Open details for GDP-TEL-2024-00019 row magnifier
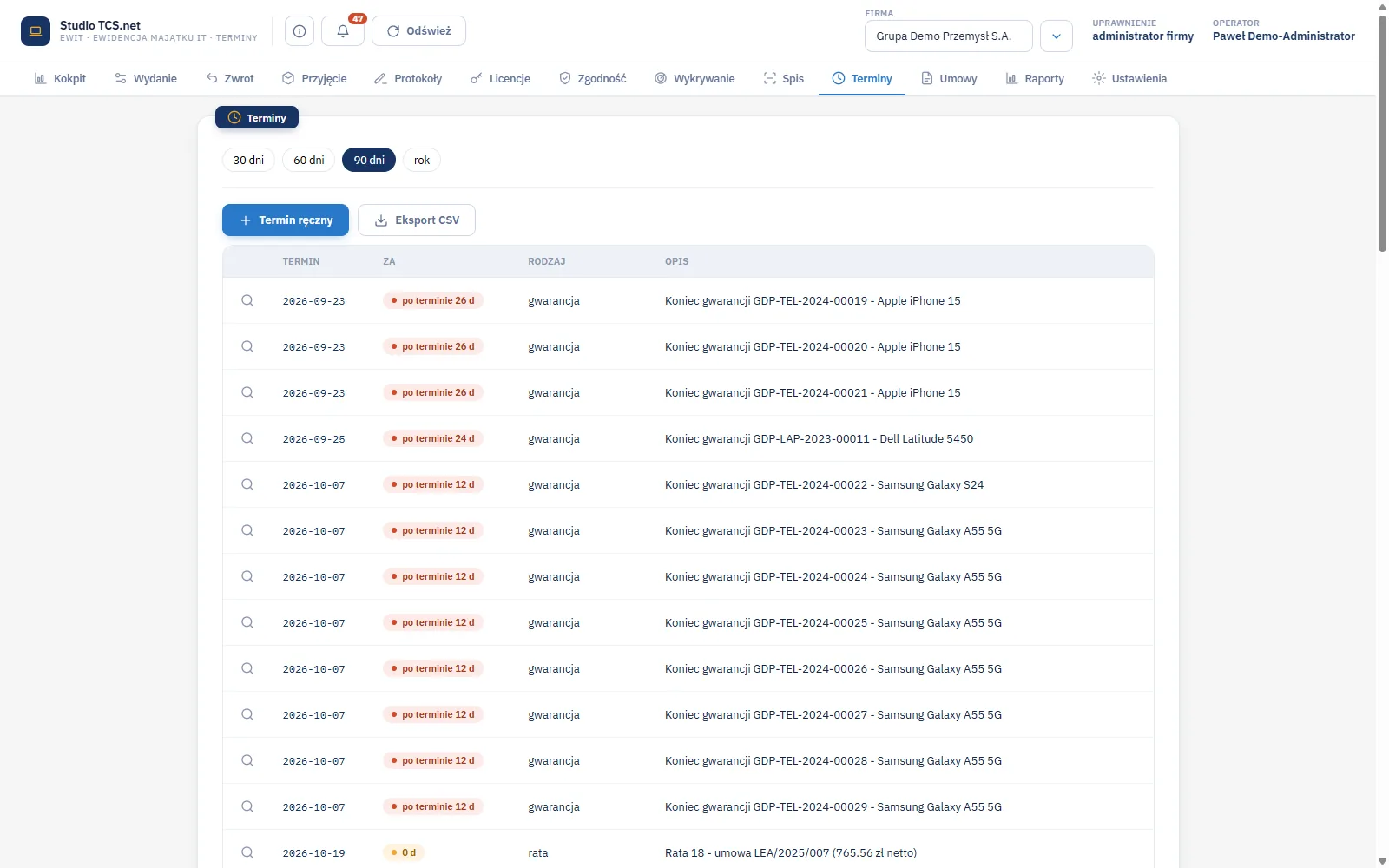Image resolution: width=1389 pixels, height=868 pixels. coord(247,300)
